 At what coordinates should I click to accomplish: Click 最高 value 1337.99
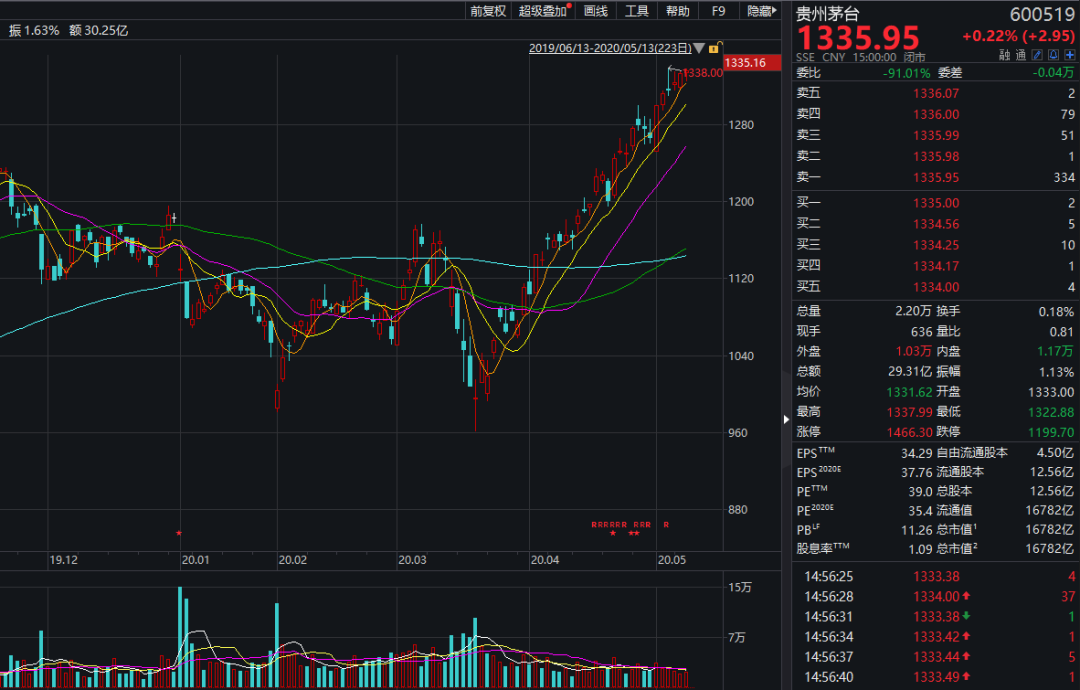[x=909, y=412]
